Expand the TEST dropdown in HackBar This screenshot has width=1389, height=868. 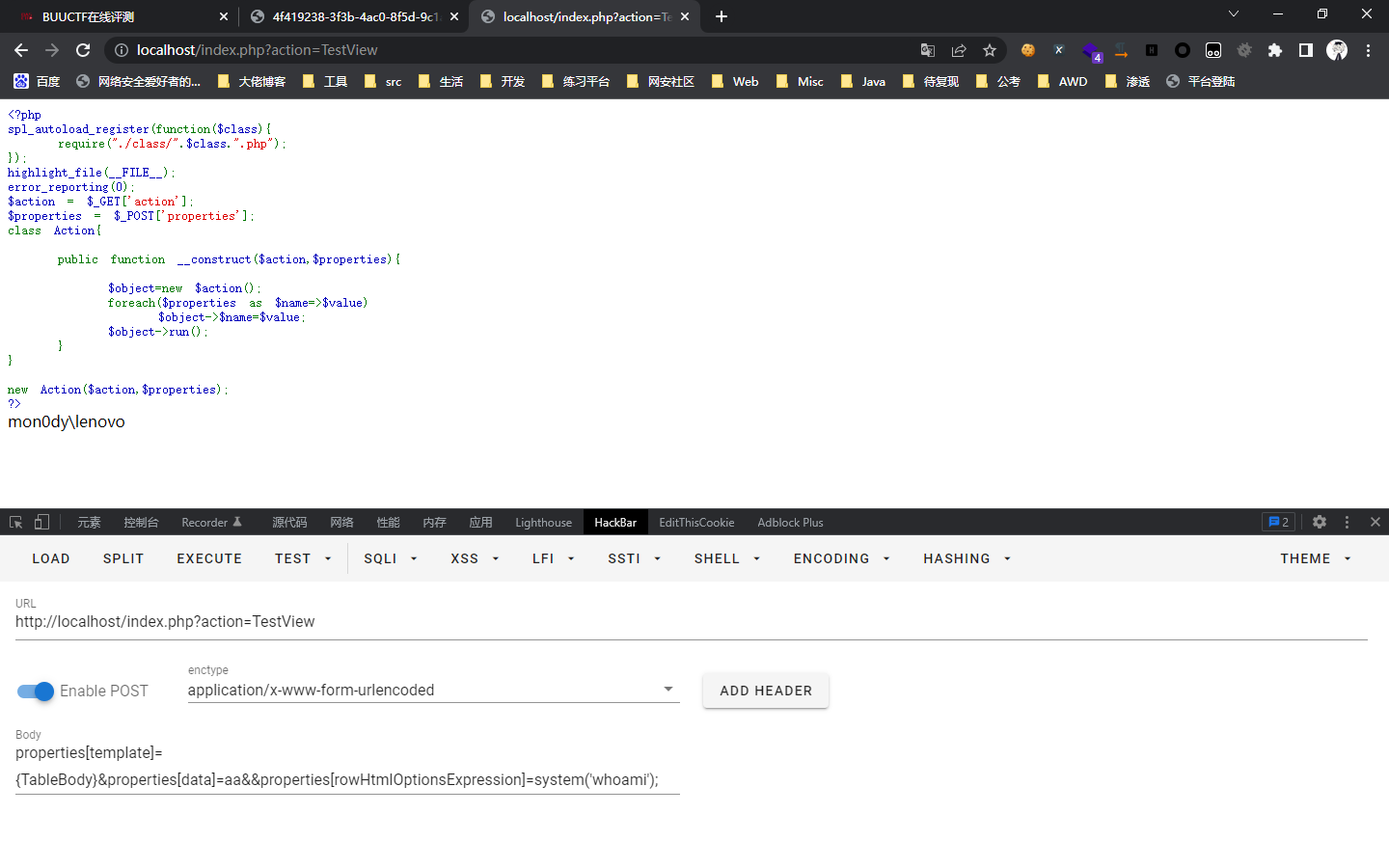pos(303,558)
